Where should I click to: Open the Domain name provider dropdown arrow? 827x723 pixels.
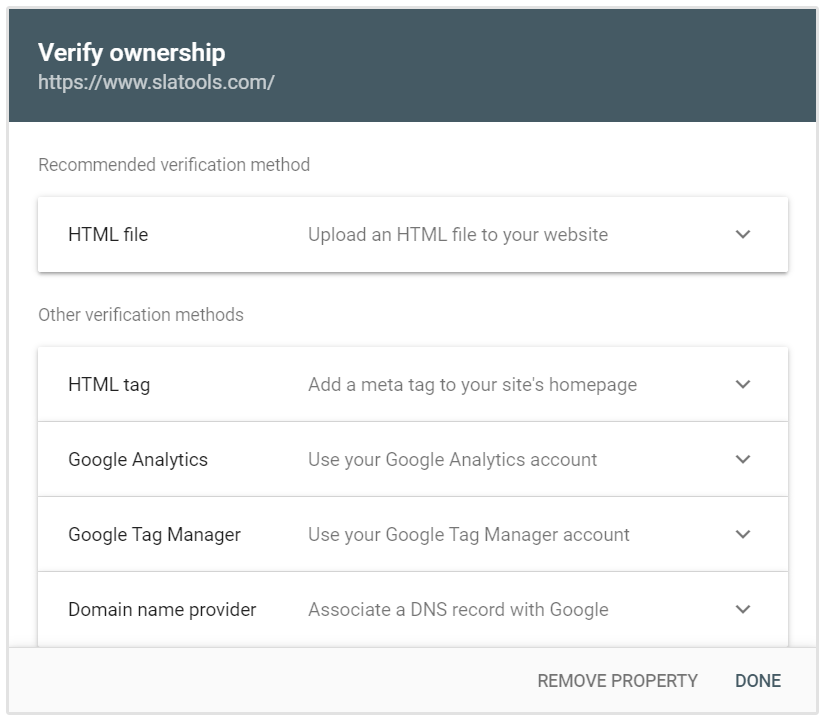pyautogui.click(x=741, y=606)
